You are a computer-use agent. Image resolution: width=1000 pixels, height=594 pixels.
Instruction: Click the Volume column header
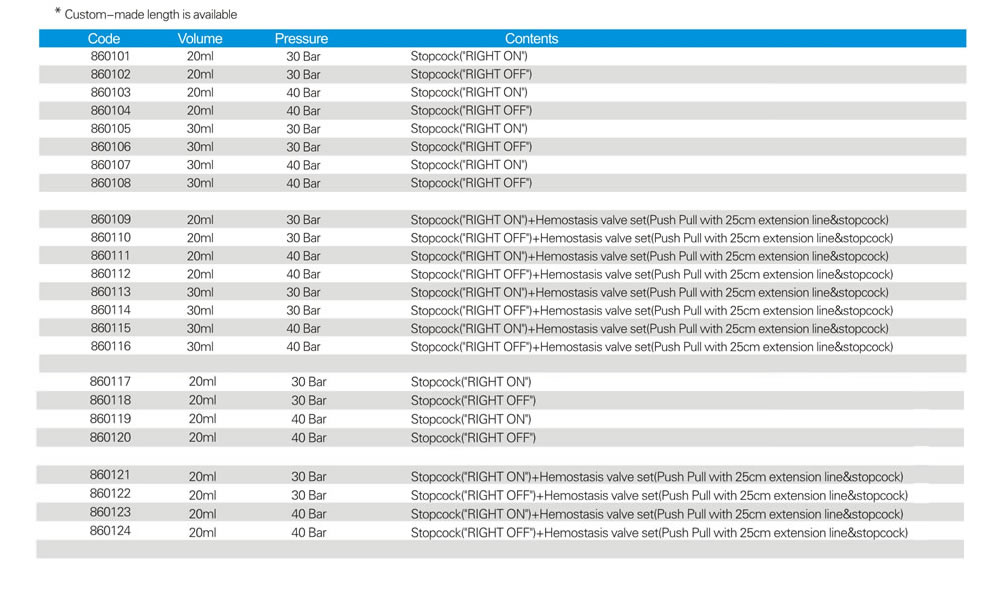pyautogui.click(x=200, y=39)
